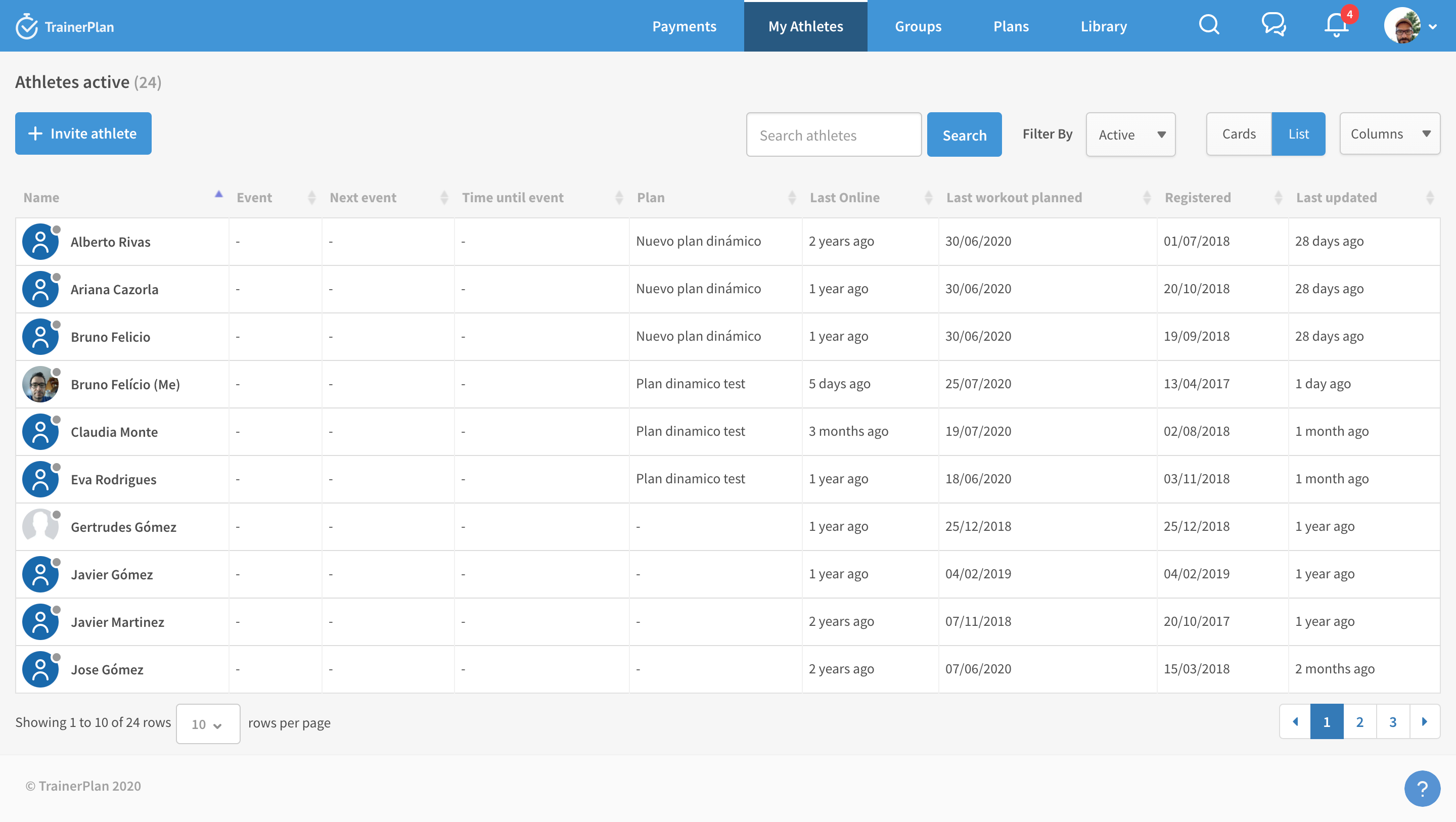The image size is (1456, 822).
Task: Open the chat messages icon
Action: point(1273,25)
